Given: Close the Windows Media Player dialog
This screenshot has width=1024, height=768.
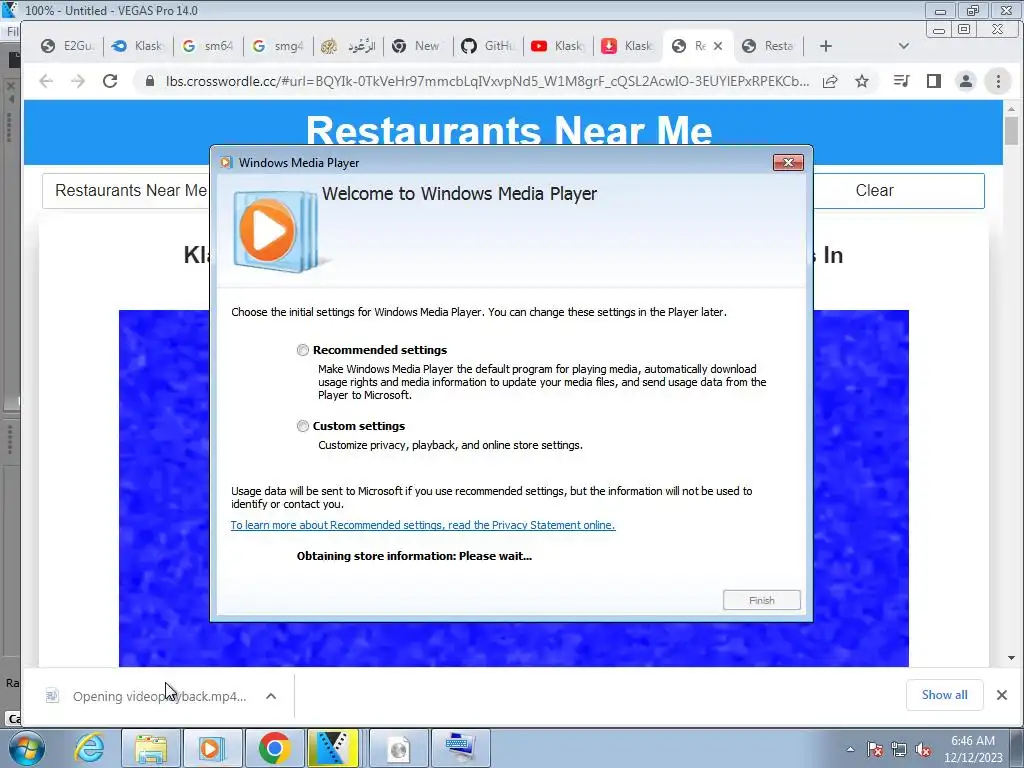Looking at the screenshot, I should [x=788, y=163].
